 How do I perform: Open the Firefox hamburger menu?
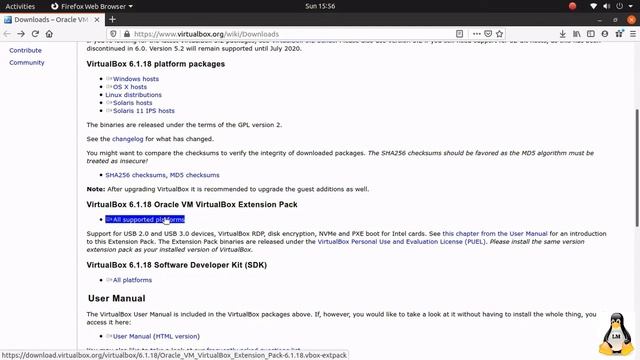tap(633, 34)
